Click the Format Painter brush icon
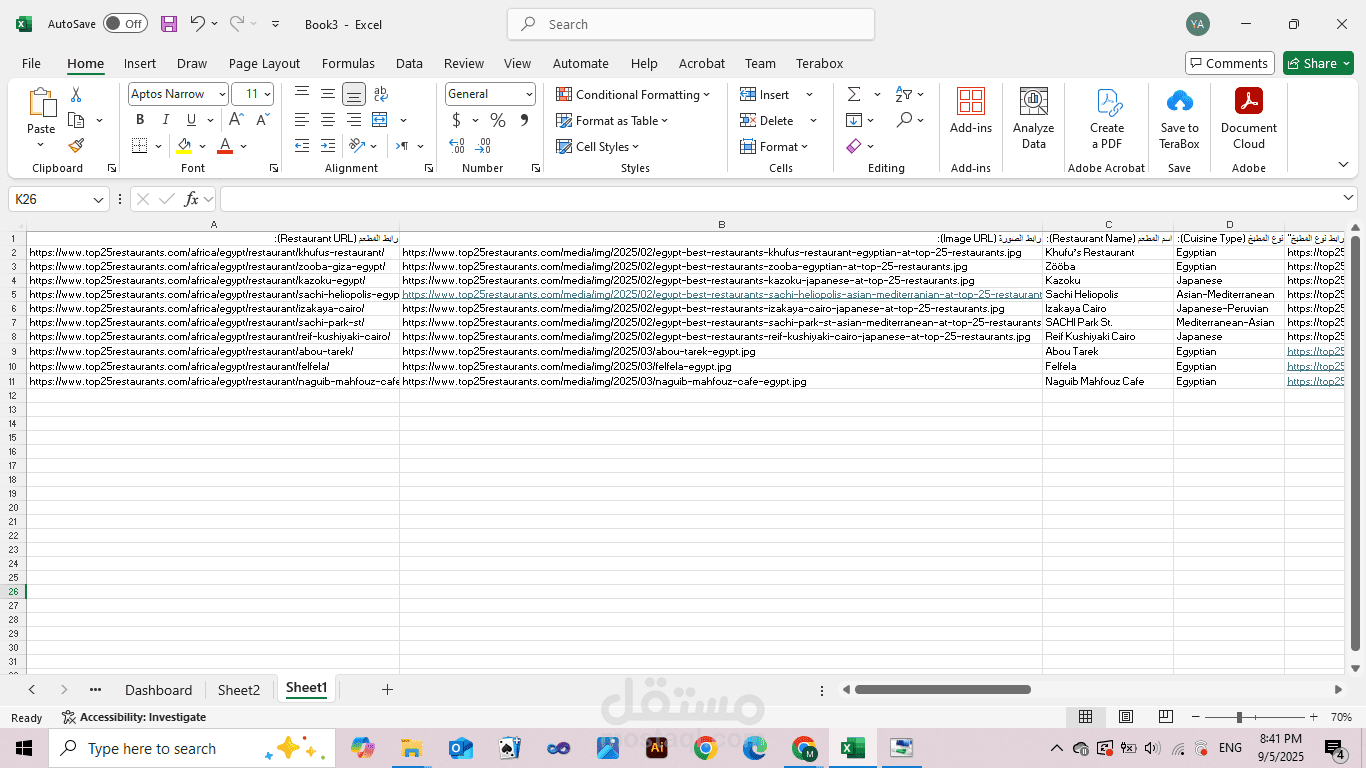 point(76,146)
